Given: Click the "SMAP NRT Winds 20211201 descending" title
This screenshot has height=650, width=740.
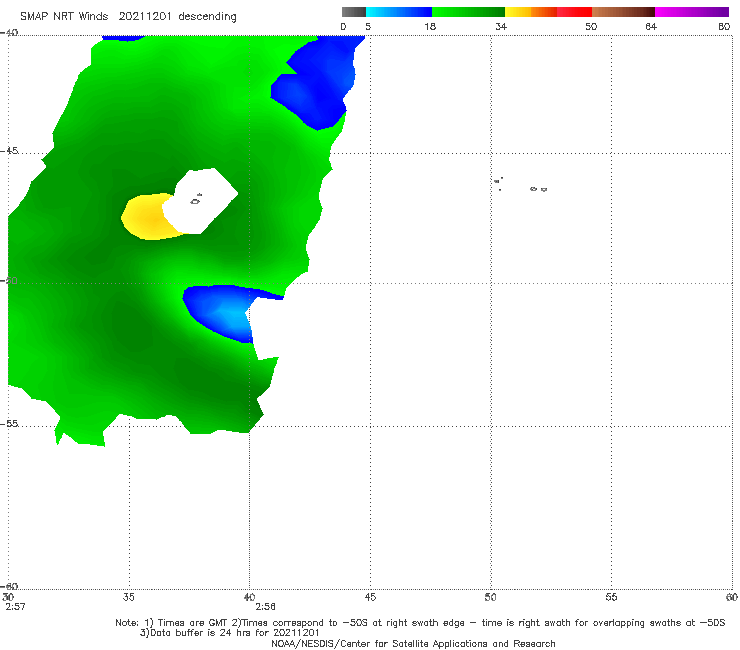Looking at the screenshot, I should tap(128, 17).
